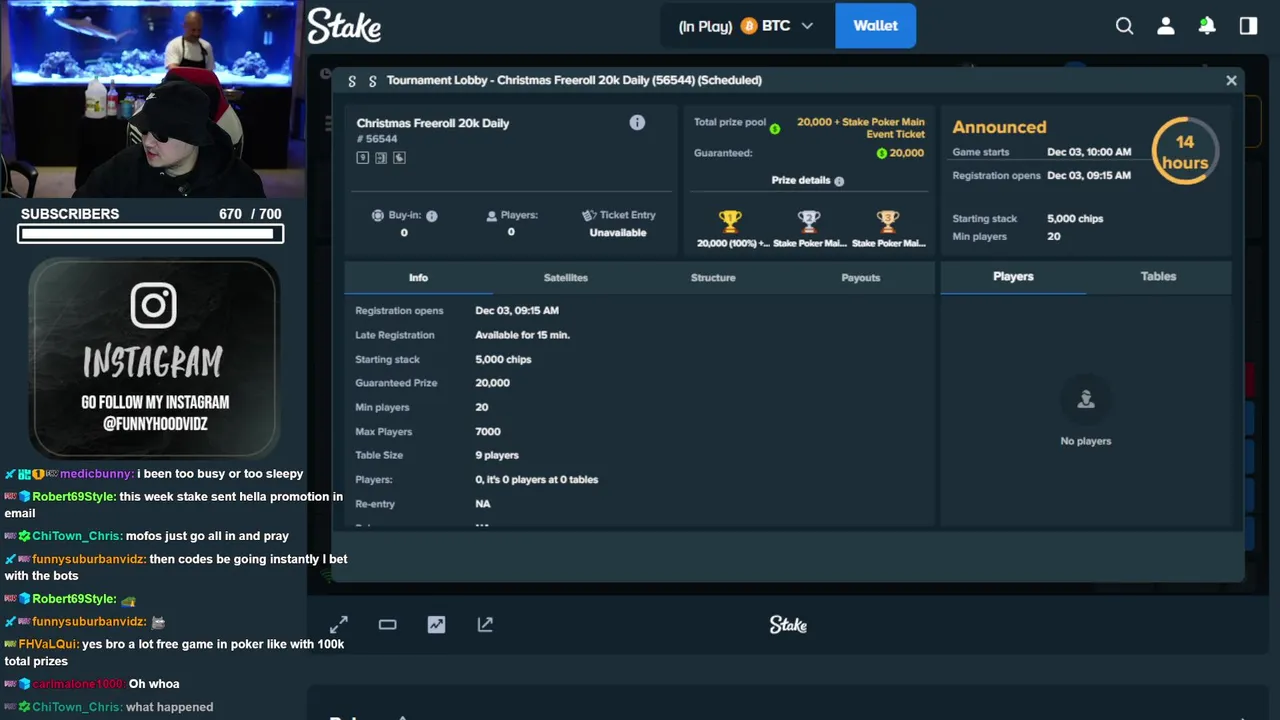Open the Wallet
Screen dimensions: 1280x720
[x=875, y=26]
